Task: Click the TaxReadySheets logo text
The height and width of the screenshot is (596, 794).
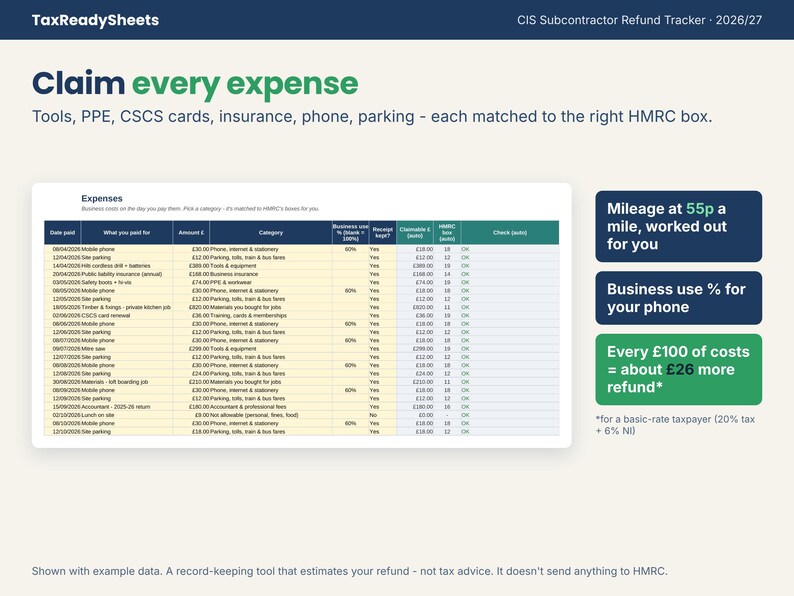Action: coord(95,20)
